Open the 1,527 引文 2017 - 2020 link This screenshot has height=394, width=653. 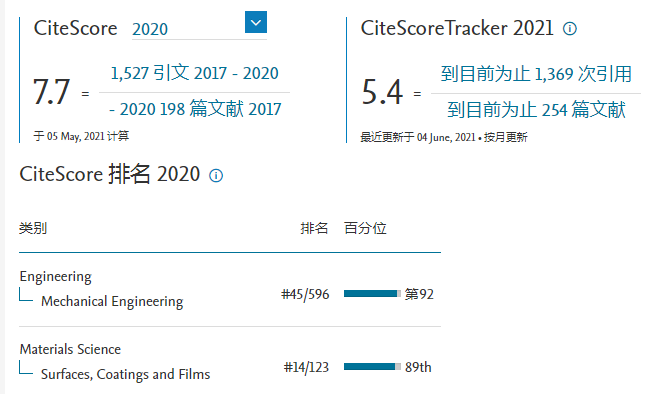[194, 73]
